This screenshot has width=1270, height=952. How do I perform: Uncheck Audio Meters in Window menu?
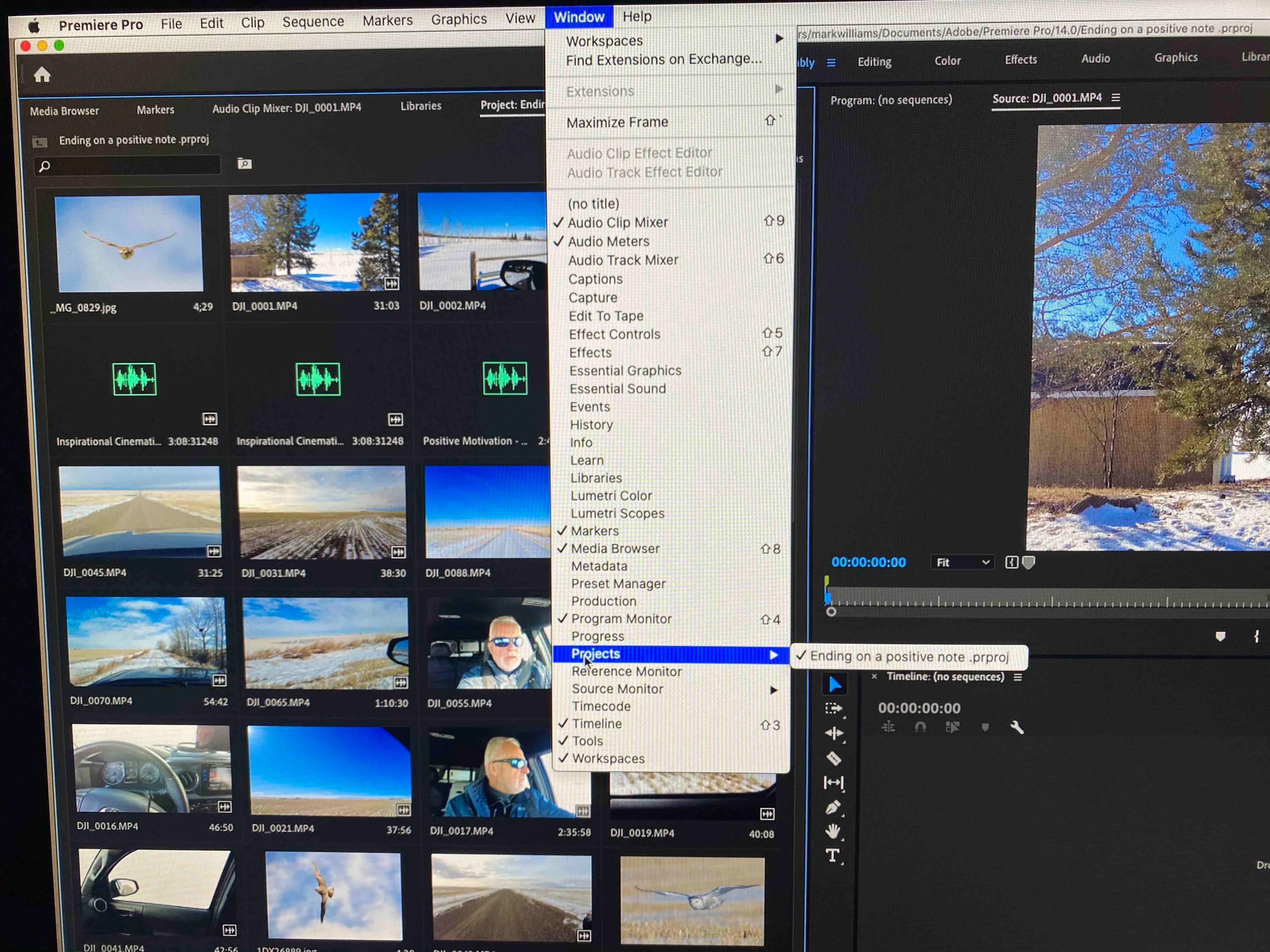click(609, 241)
